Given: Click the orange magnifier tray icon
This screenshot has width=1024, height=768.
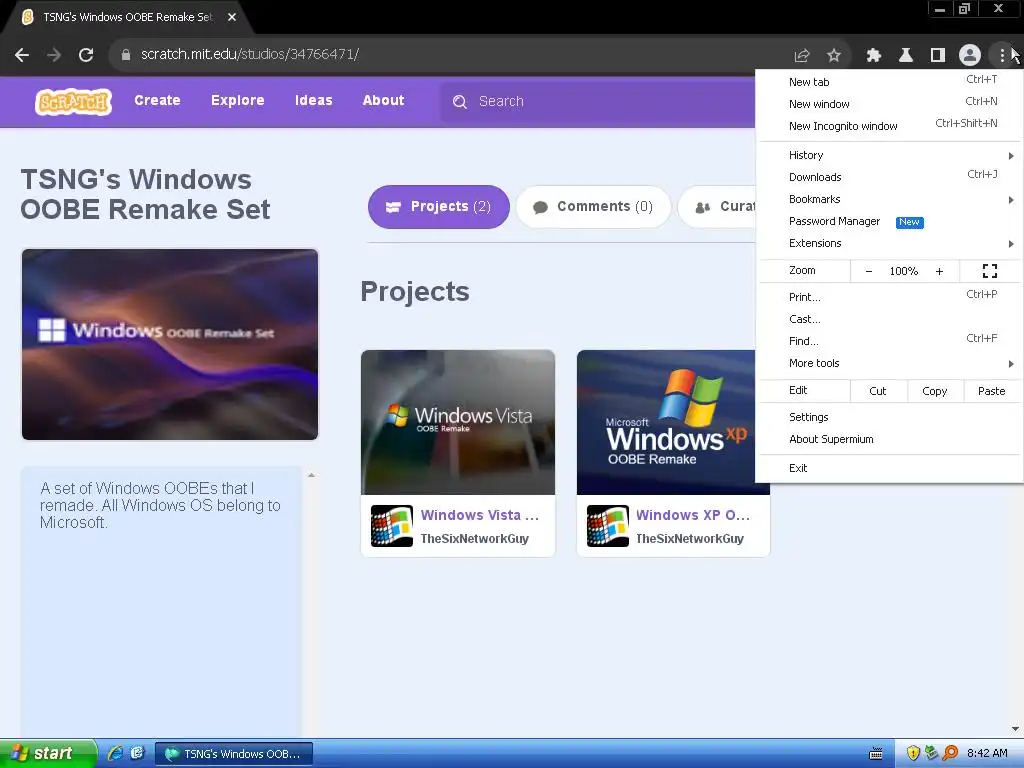Looking at the screenshot, I should pos(950,753).
